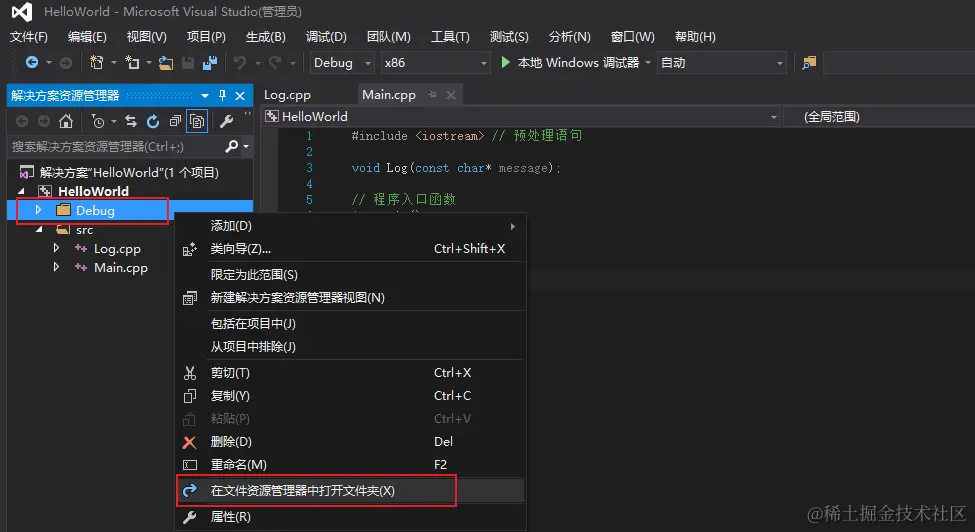Choose 从项目中排除(J) menu entry

(351, 347)
